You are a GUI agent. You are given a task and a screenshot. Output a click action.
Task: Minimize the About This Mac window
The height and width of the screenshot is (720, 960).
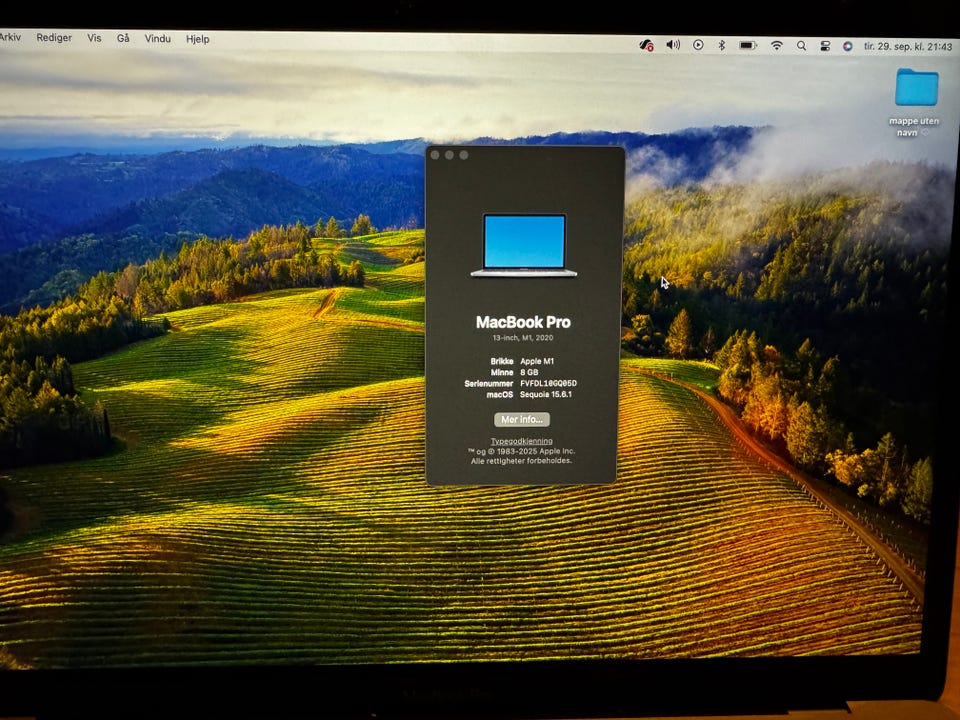(449, 155)
